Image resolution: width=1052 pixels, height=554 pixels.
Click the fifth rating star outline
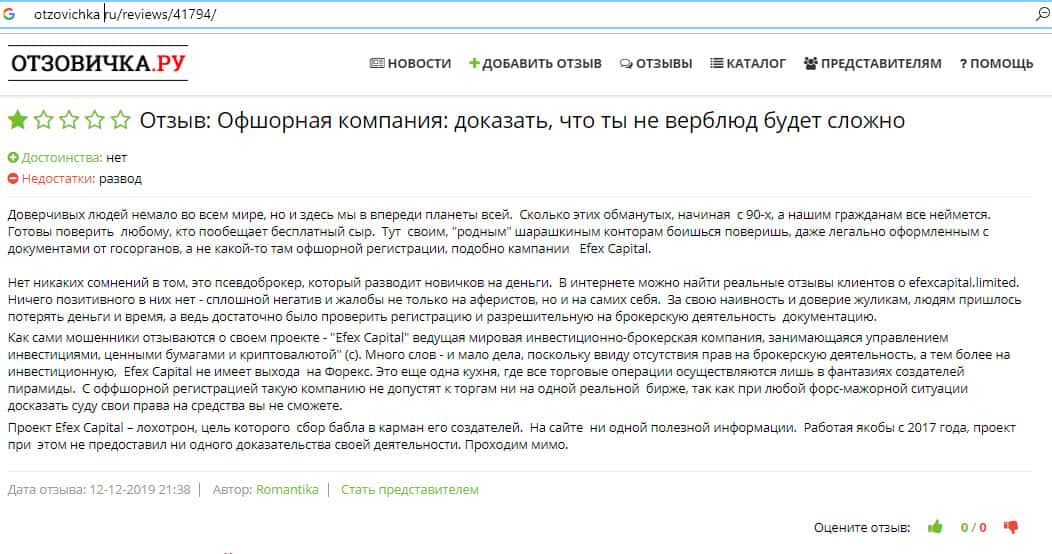point(120,120)
